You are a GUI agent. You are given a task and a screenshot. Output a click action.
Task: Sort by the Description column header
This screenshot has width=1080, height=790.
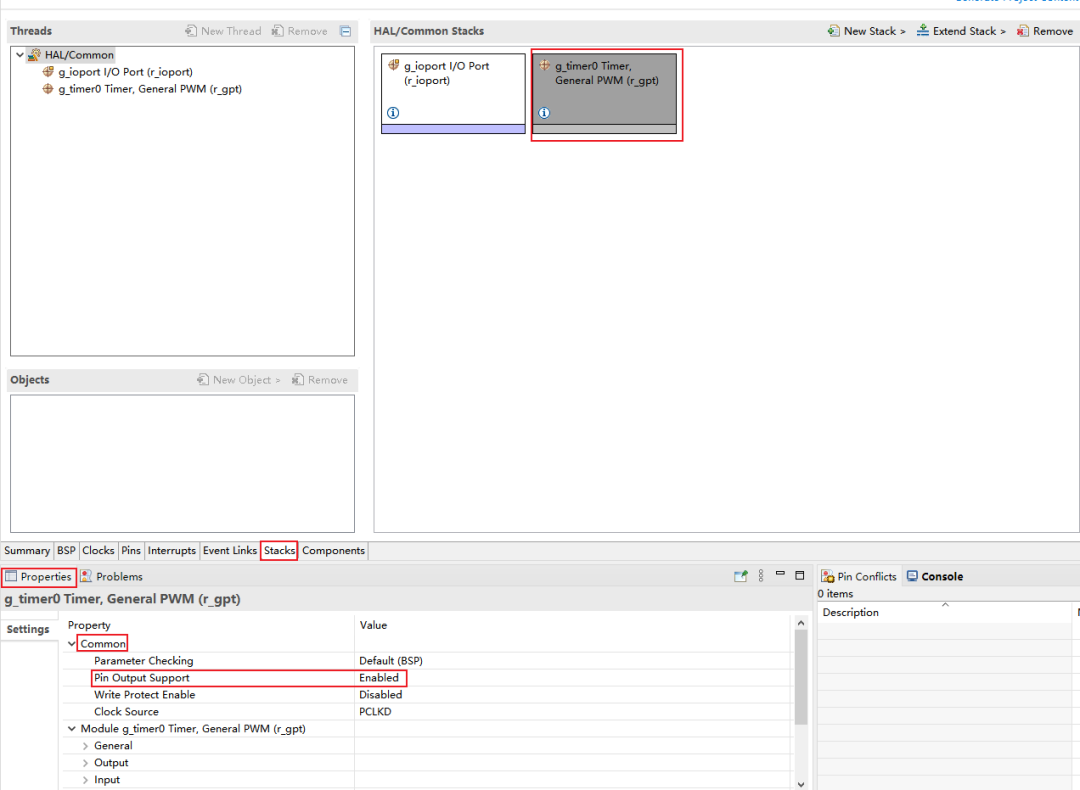pyautogui.click(x=851, y=612)
